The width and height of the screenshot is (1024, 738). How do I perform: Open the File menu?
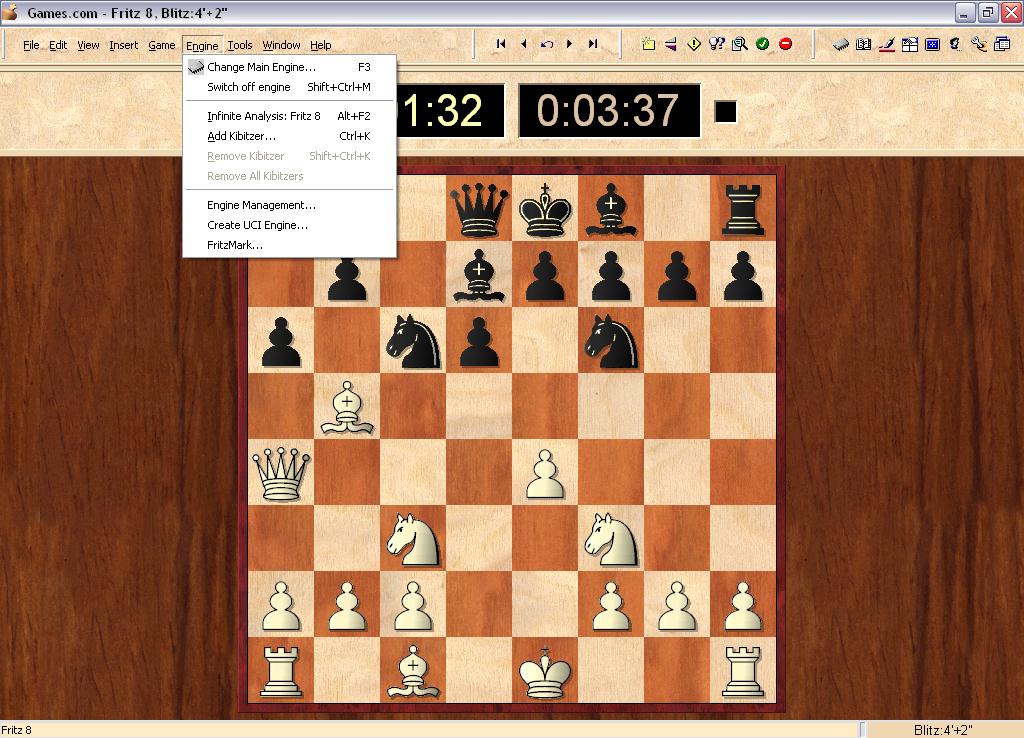coord(31,45)
